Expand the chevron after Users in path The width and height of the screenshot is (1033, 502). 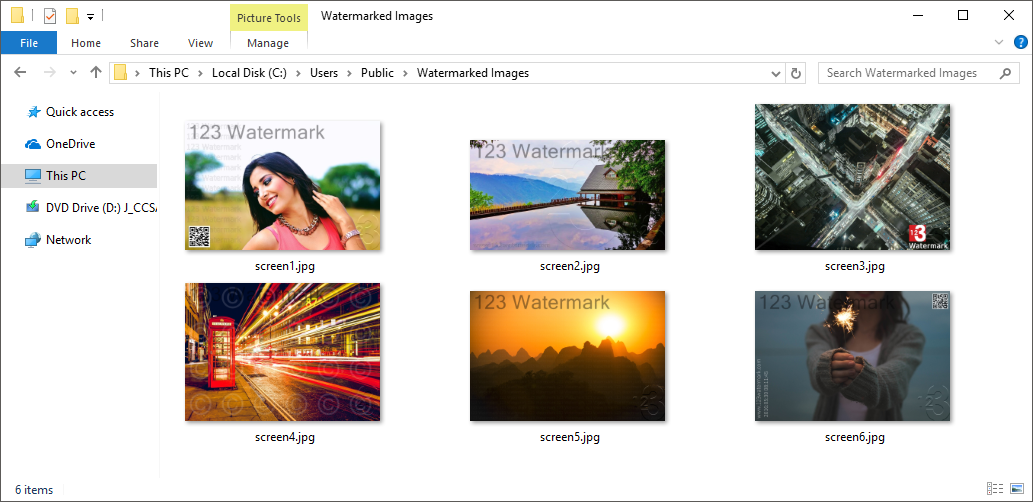[x=350, y=73]
